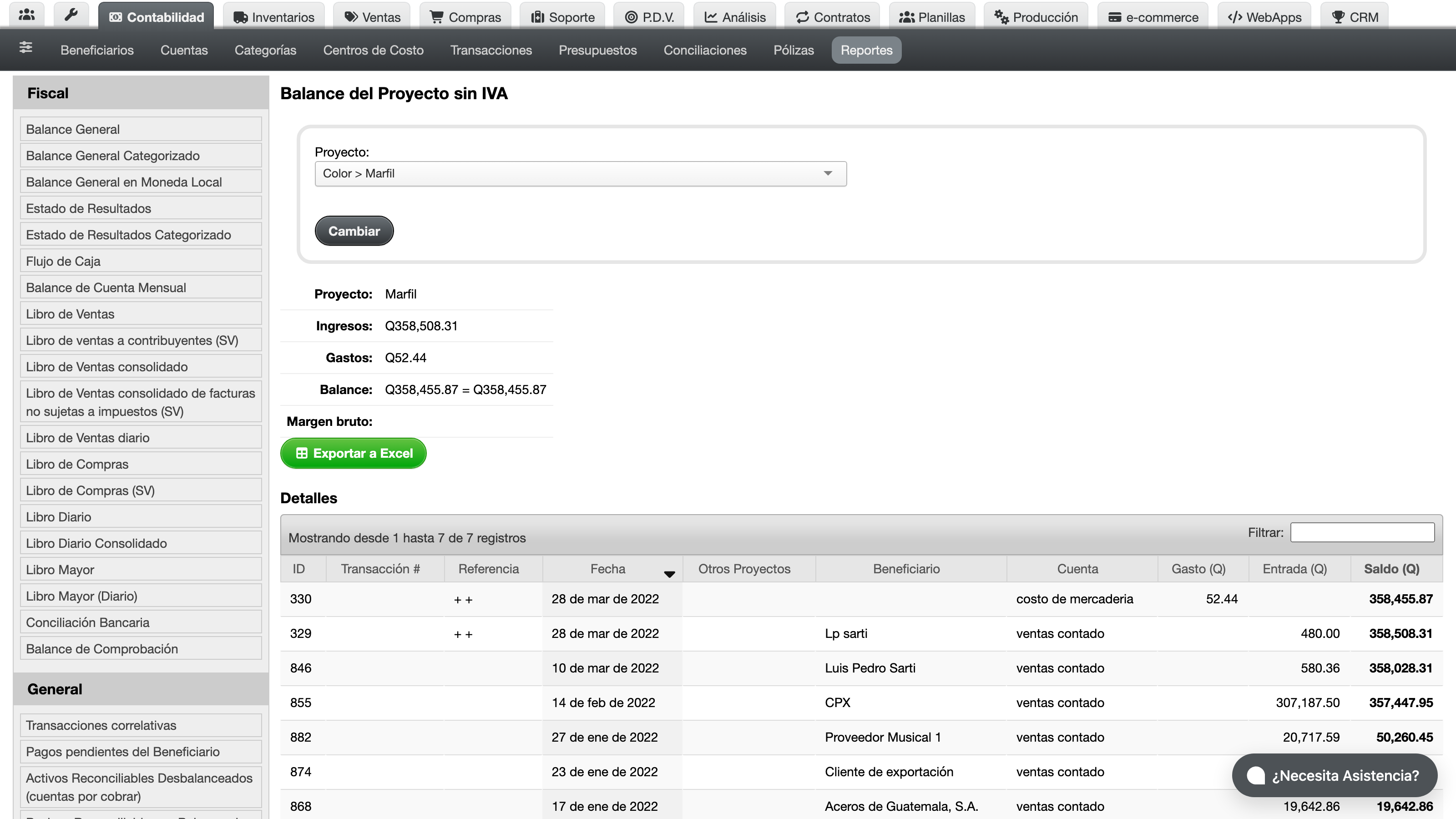Screen dimensions: 1456x819
Task: Click Exportar a Excel button
Action: [353, 453]
